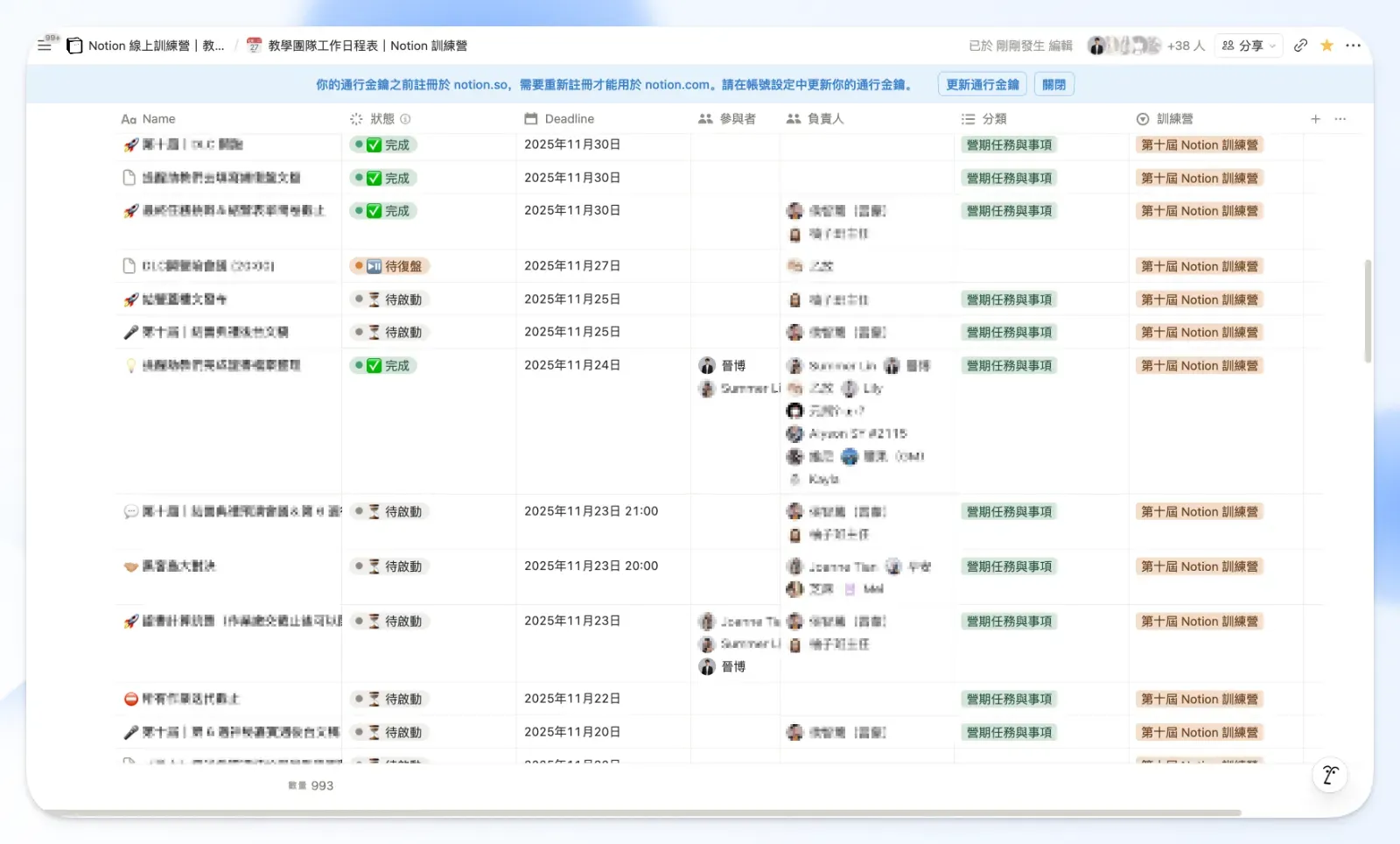Open the 參與者 column header menu
1400x844 pixels.
[727, 119]
